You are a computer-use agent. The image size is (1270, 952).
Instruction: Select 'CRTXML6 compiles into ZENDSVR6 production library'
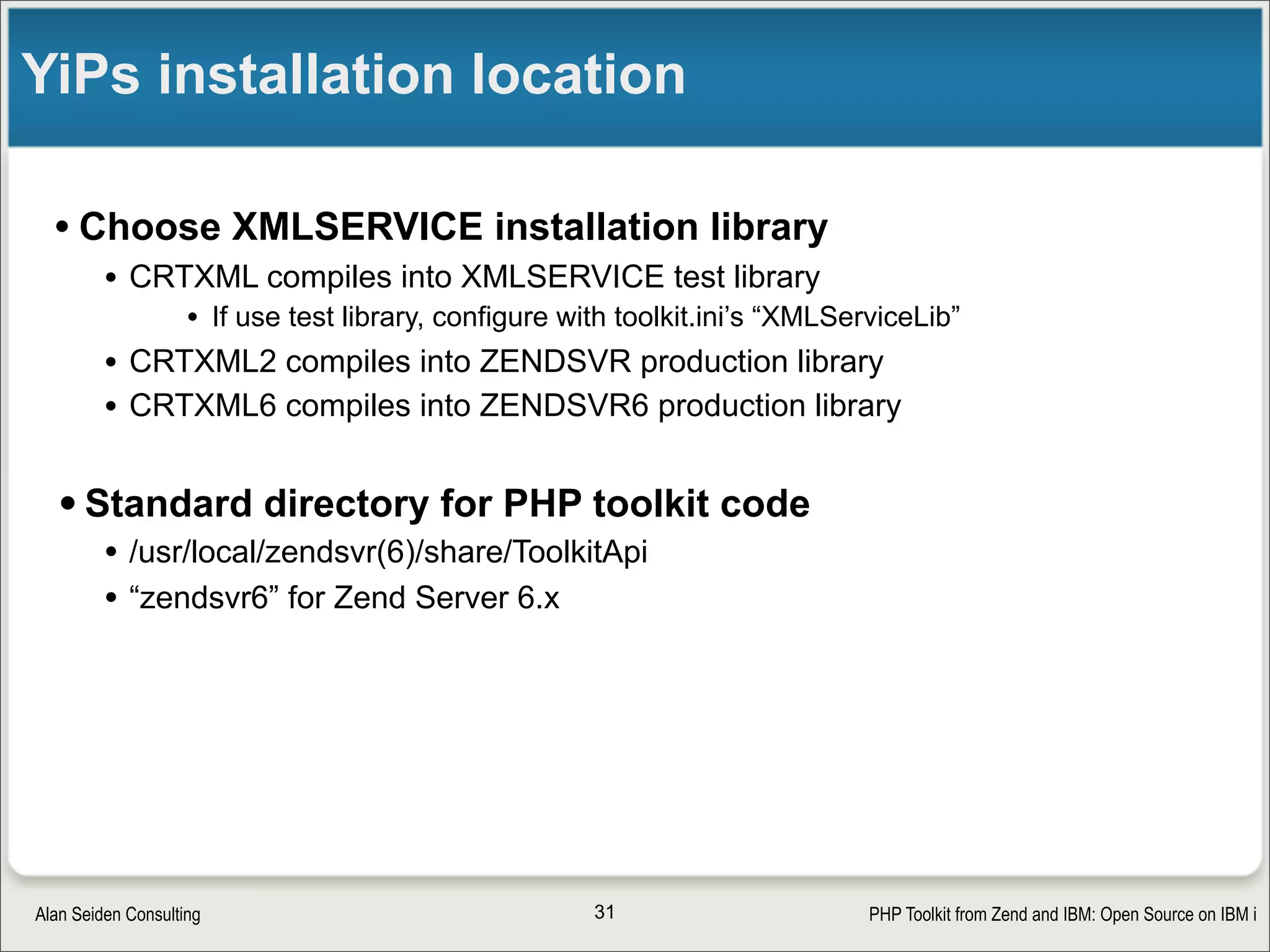point(515,407)
